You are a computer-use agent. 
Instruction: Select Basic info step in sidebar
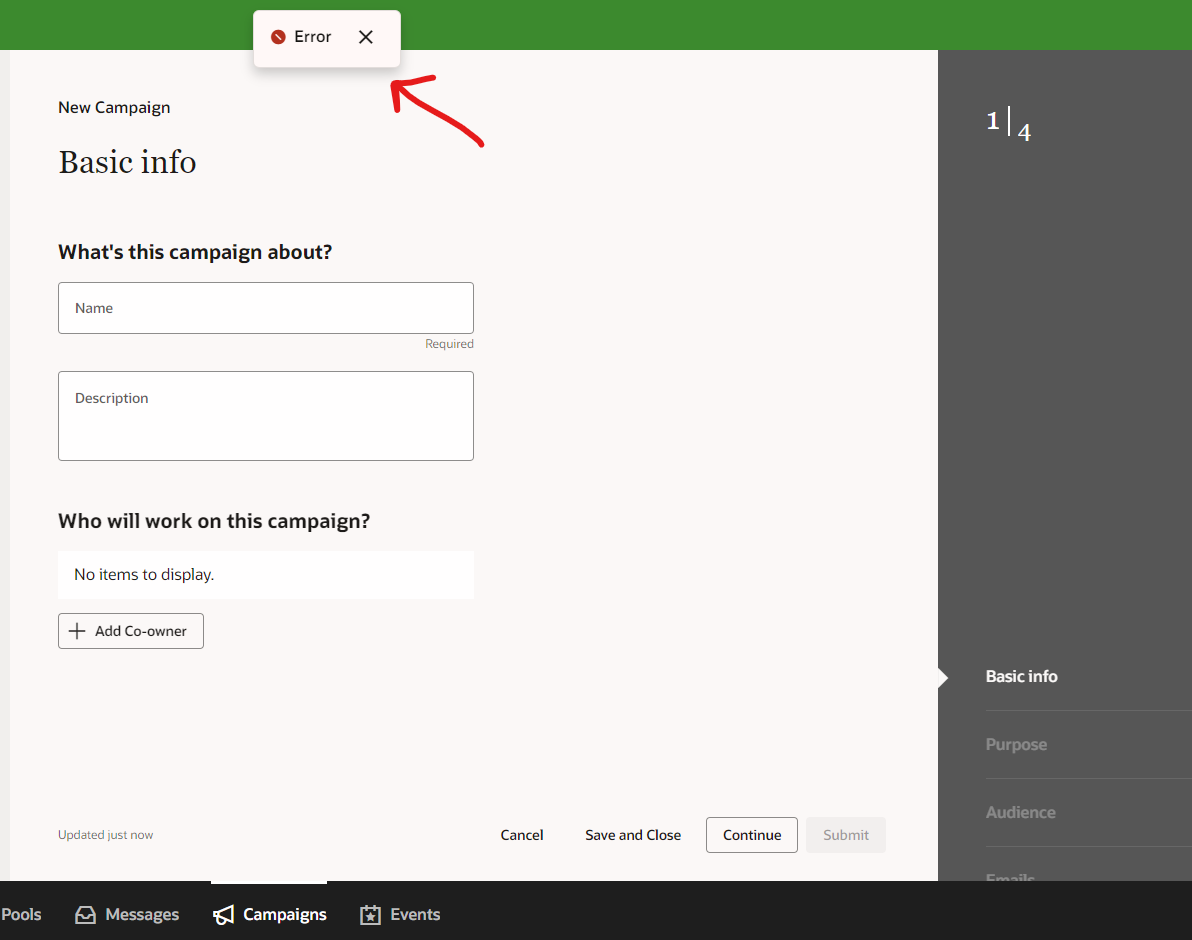[x=1021, y=676]
